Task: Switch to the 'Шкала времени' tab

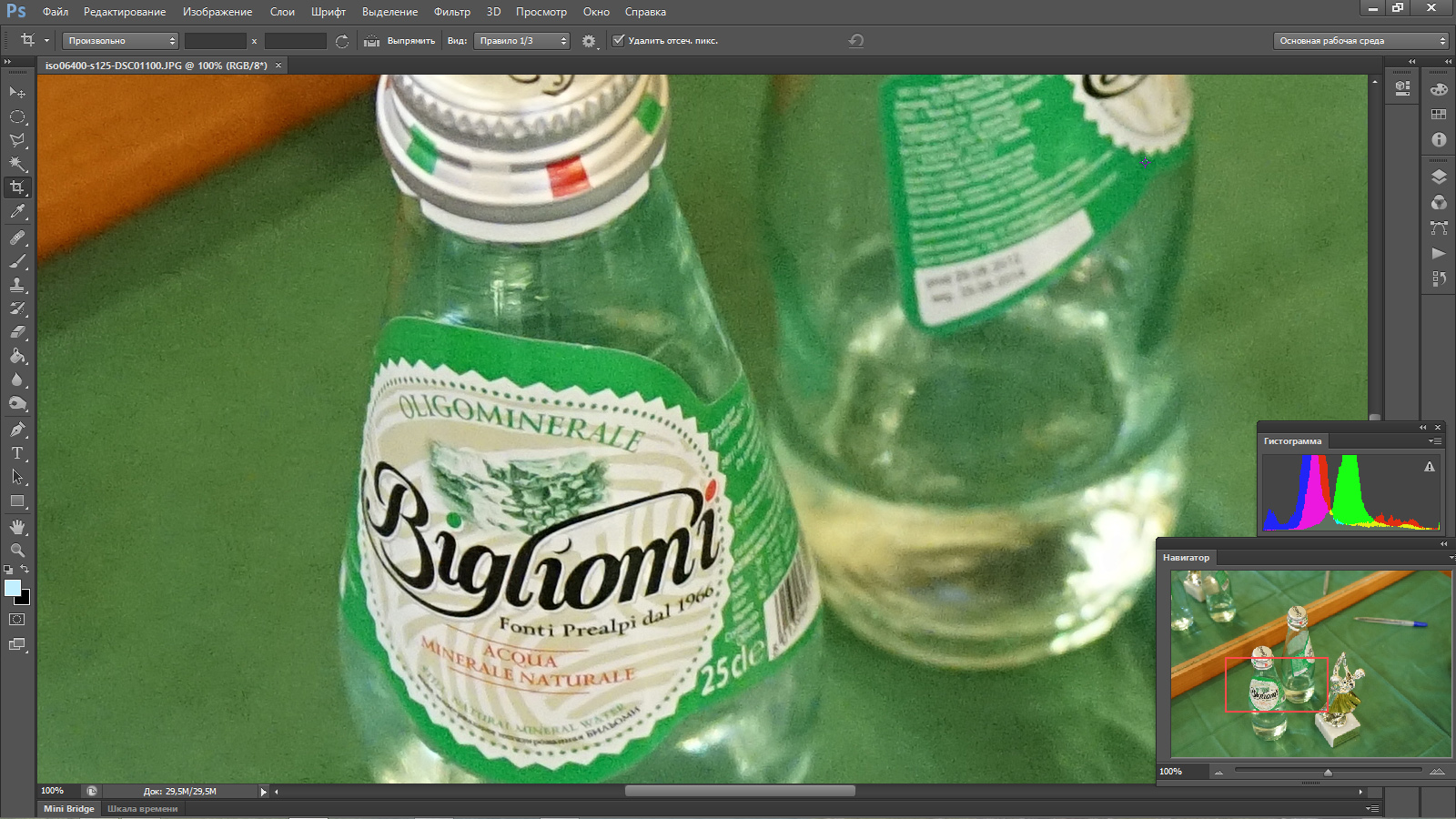Action: tap(143, 809)
